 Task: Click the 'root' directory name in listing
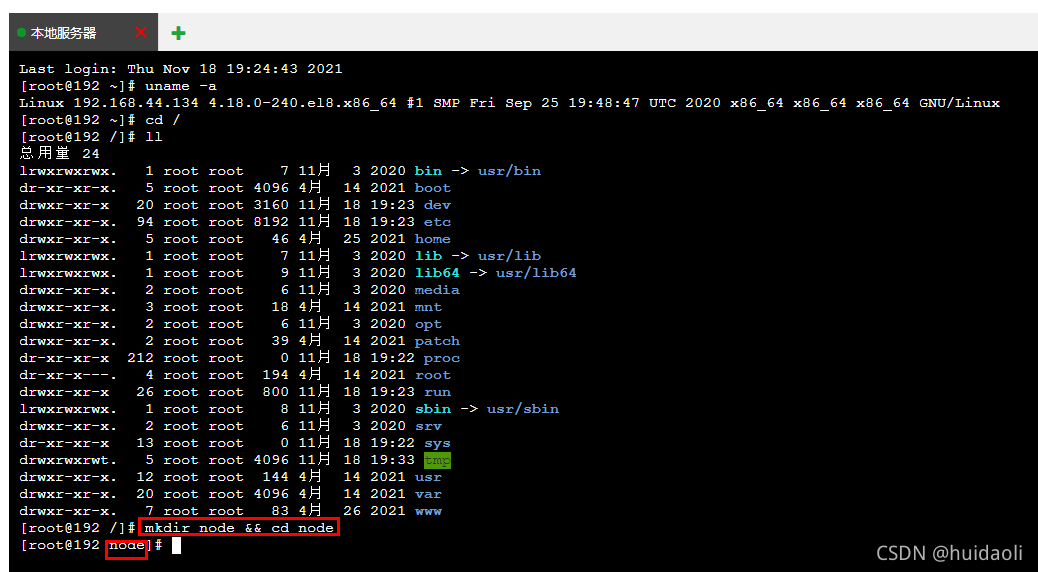click(x=433, y=375)
